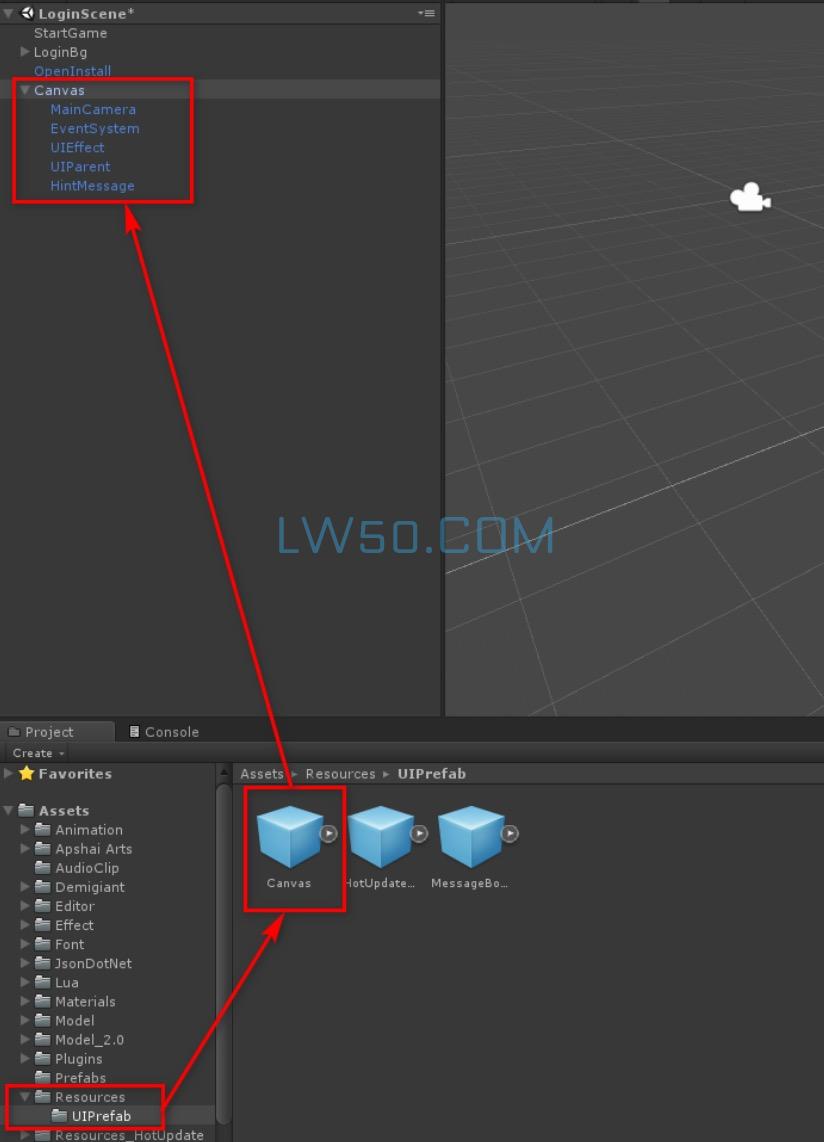Switch to the Console tab
This screenshot has width=824, height=1142.
pyautogui.click(x=164, y=732)
